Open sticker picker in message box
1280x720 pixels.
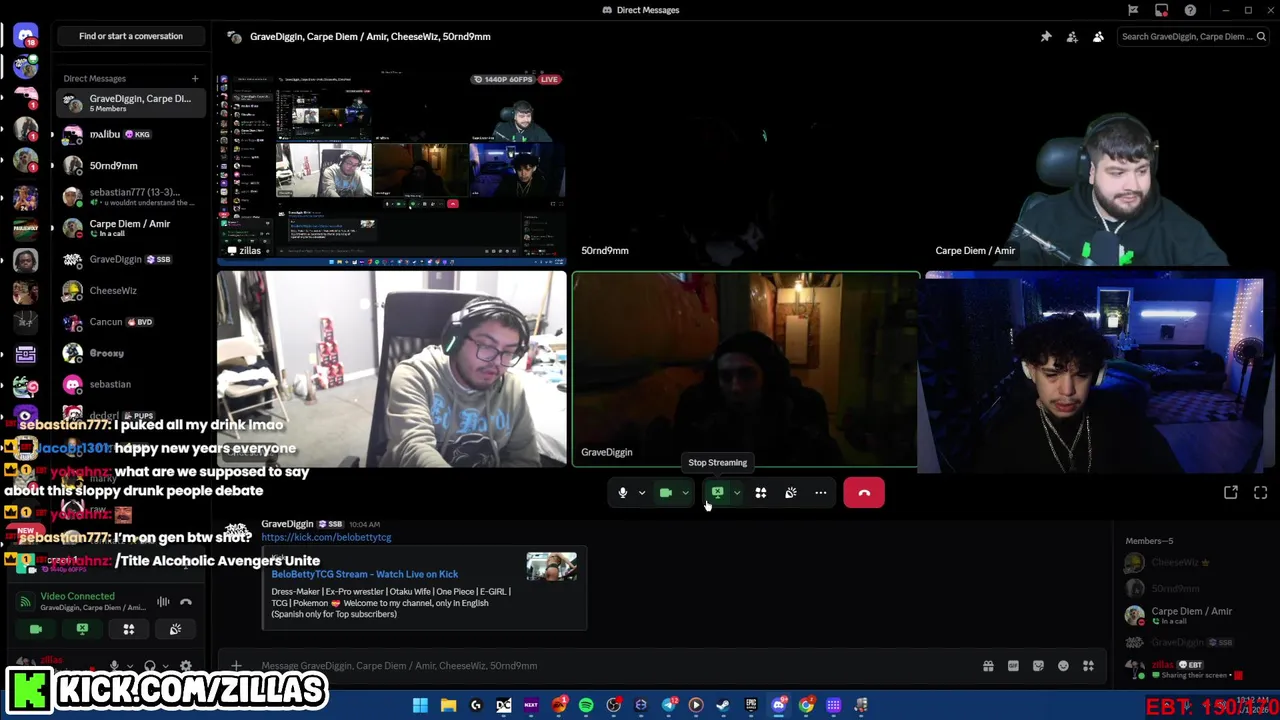pyautogui.click(x=1038, y=666)
